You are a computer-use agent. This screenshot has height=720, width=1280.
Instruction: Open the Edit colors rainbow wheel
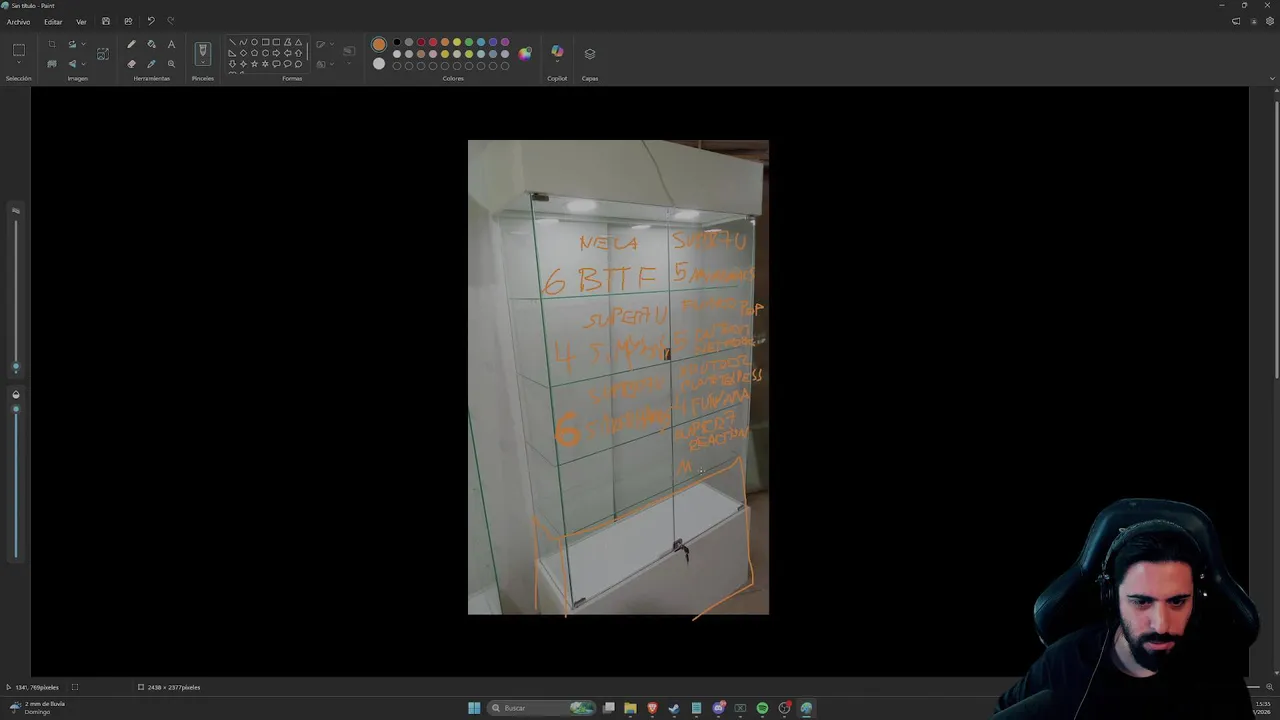tap(525, 54)
